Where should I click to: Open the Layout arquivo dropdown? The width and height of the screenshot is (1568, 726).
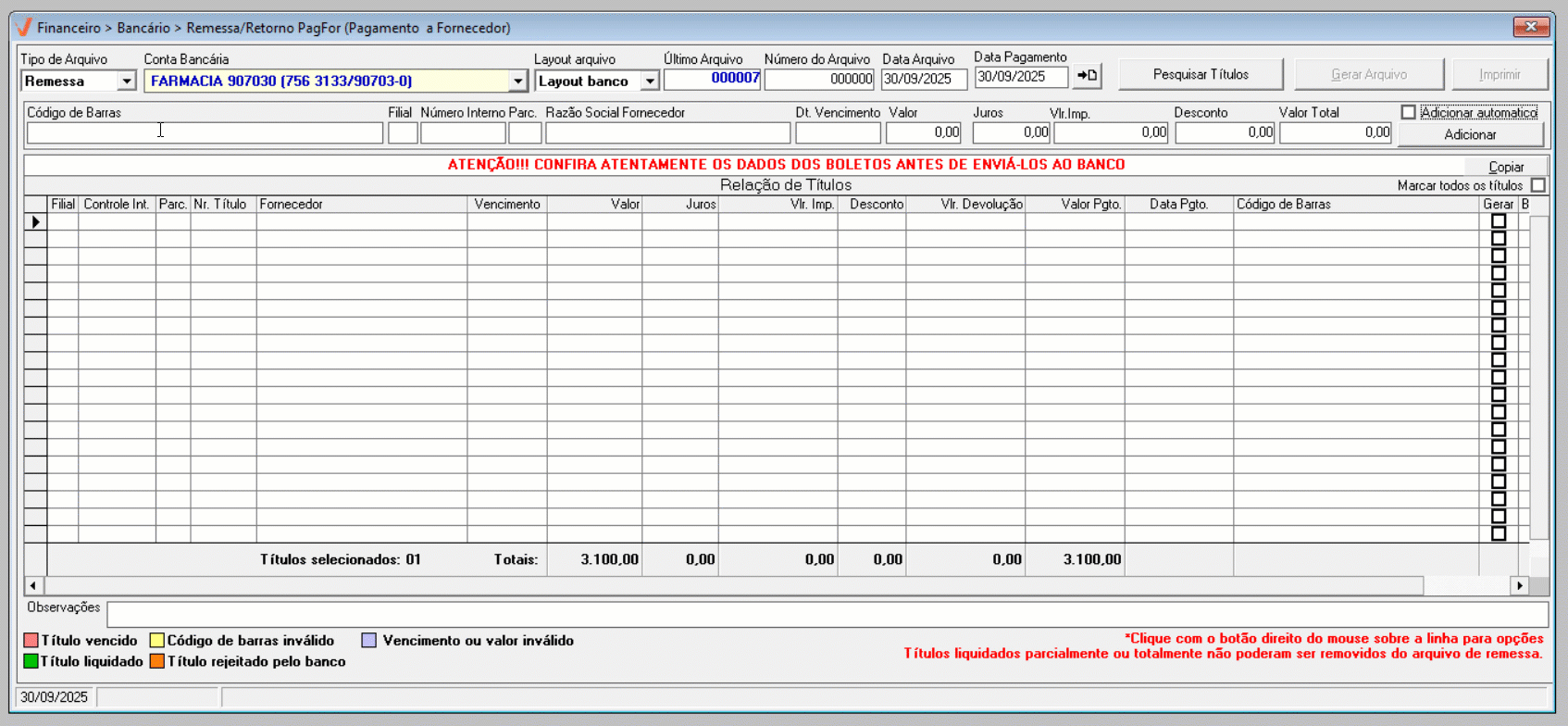pos(650,81)
